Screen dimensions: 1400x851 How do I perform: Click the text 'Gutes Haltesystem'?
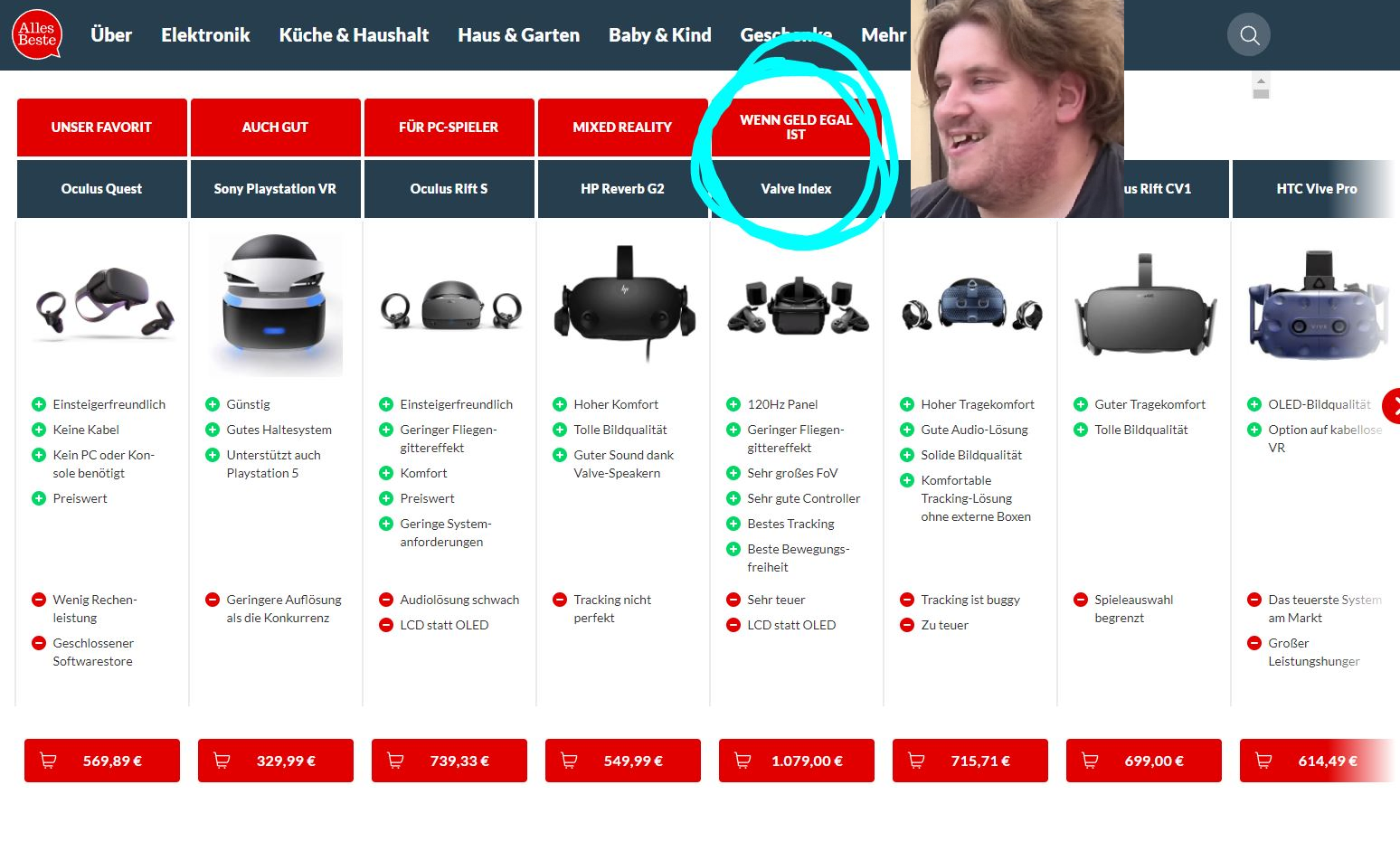pos(279,430)
